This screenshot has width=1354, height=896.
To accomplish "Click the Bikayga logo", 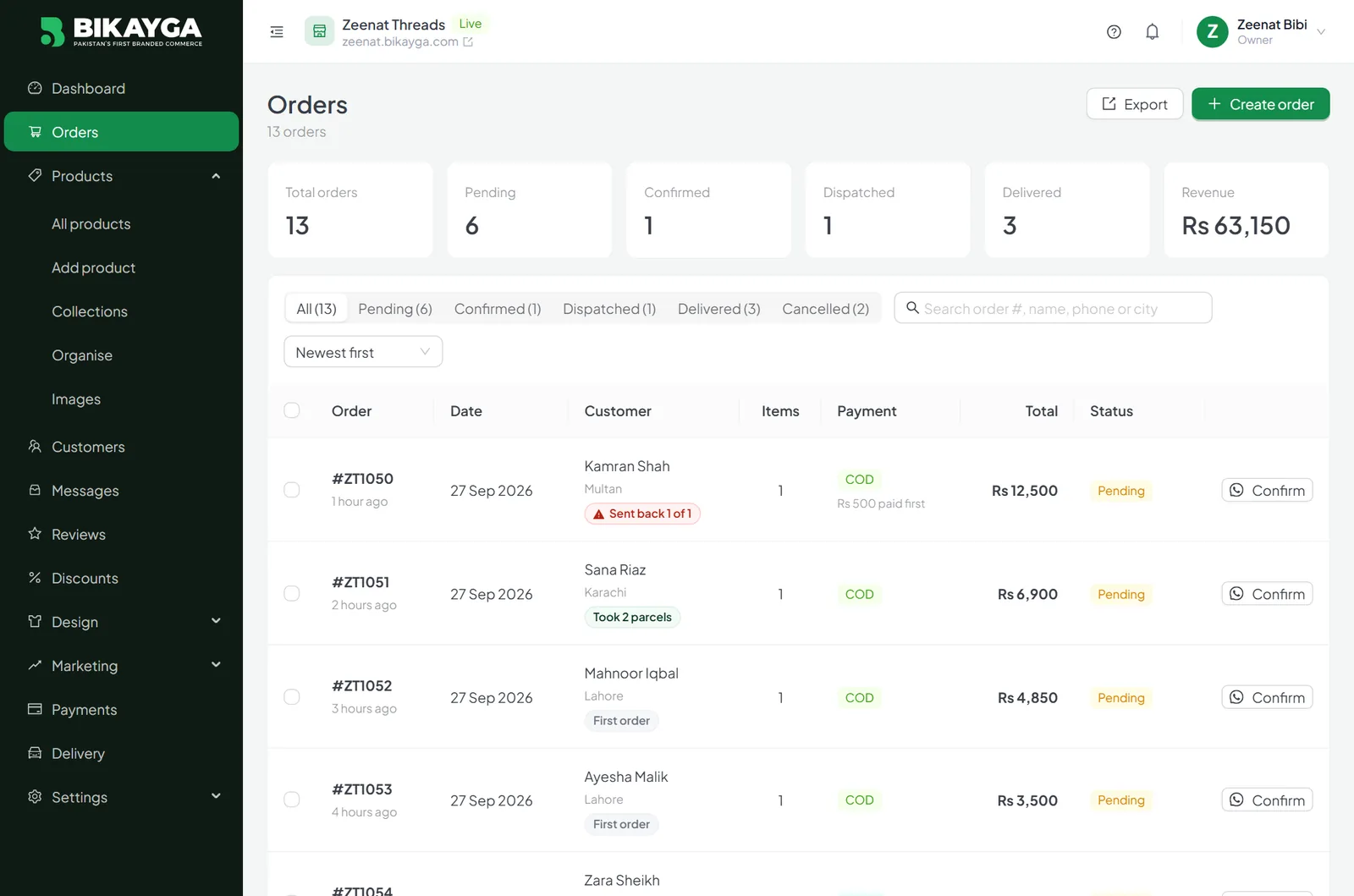I will click(122, 31).
